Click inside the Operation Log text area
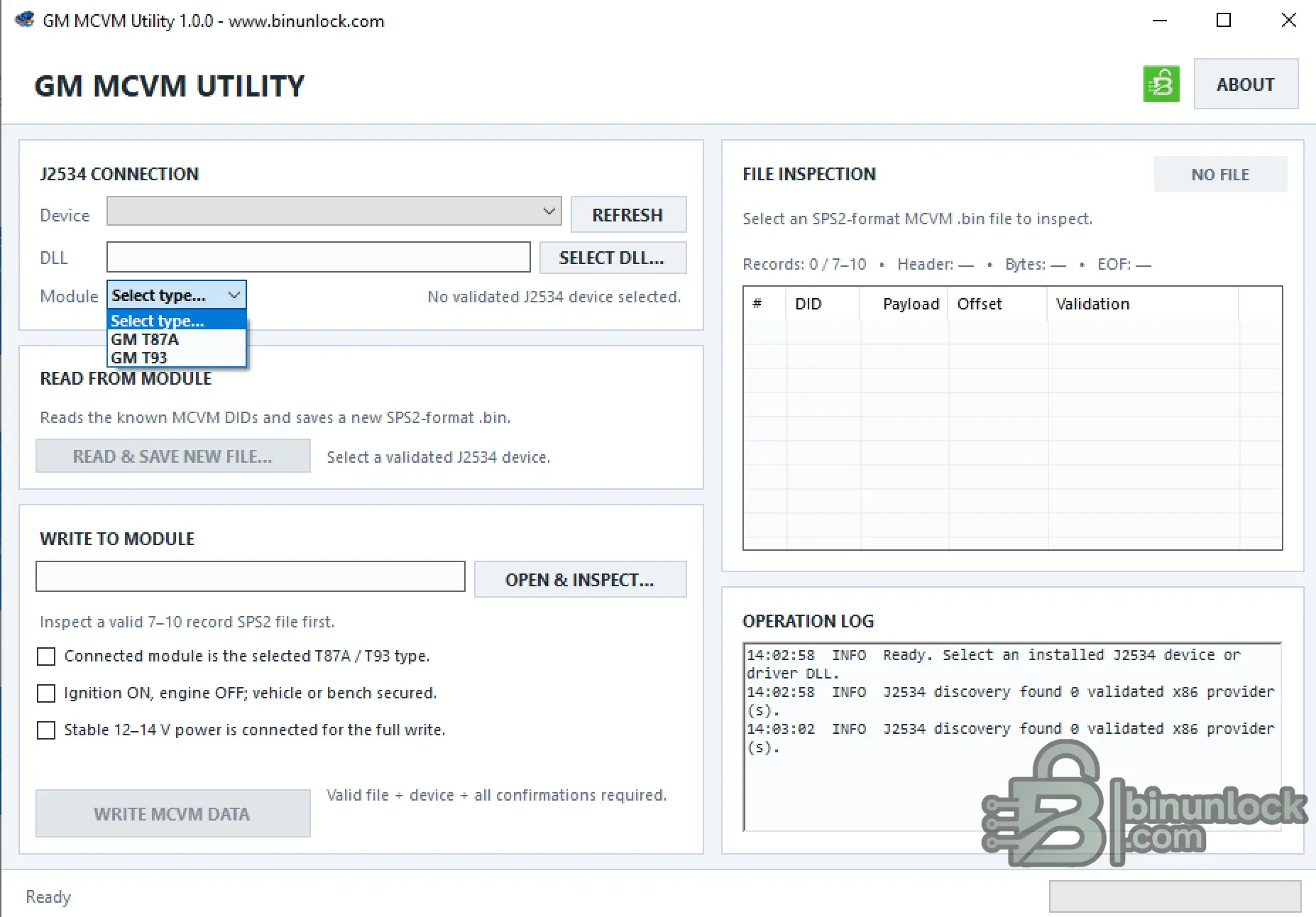The width and height of the screenshot is (1316, 917). pos(1012,737)
